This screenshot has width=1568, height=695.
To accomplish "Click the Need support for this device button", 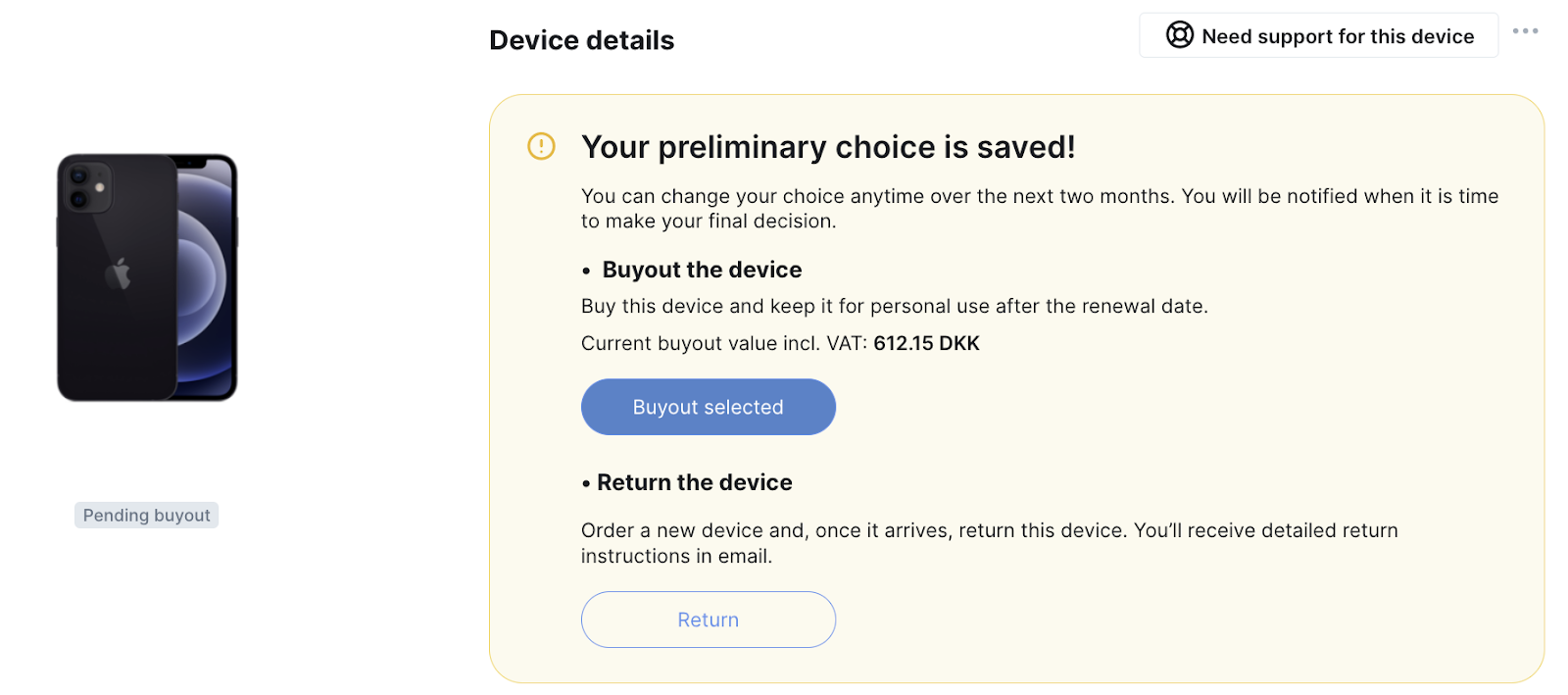I will click(x=1318, y=35).
